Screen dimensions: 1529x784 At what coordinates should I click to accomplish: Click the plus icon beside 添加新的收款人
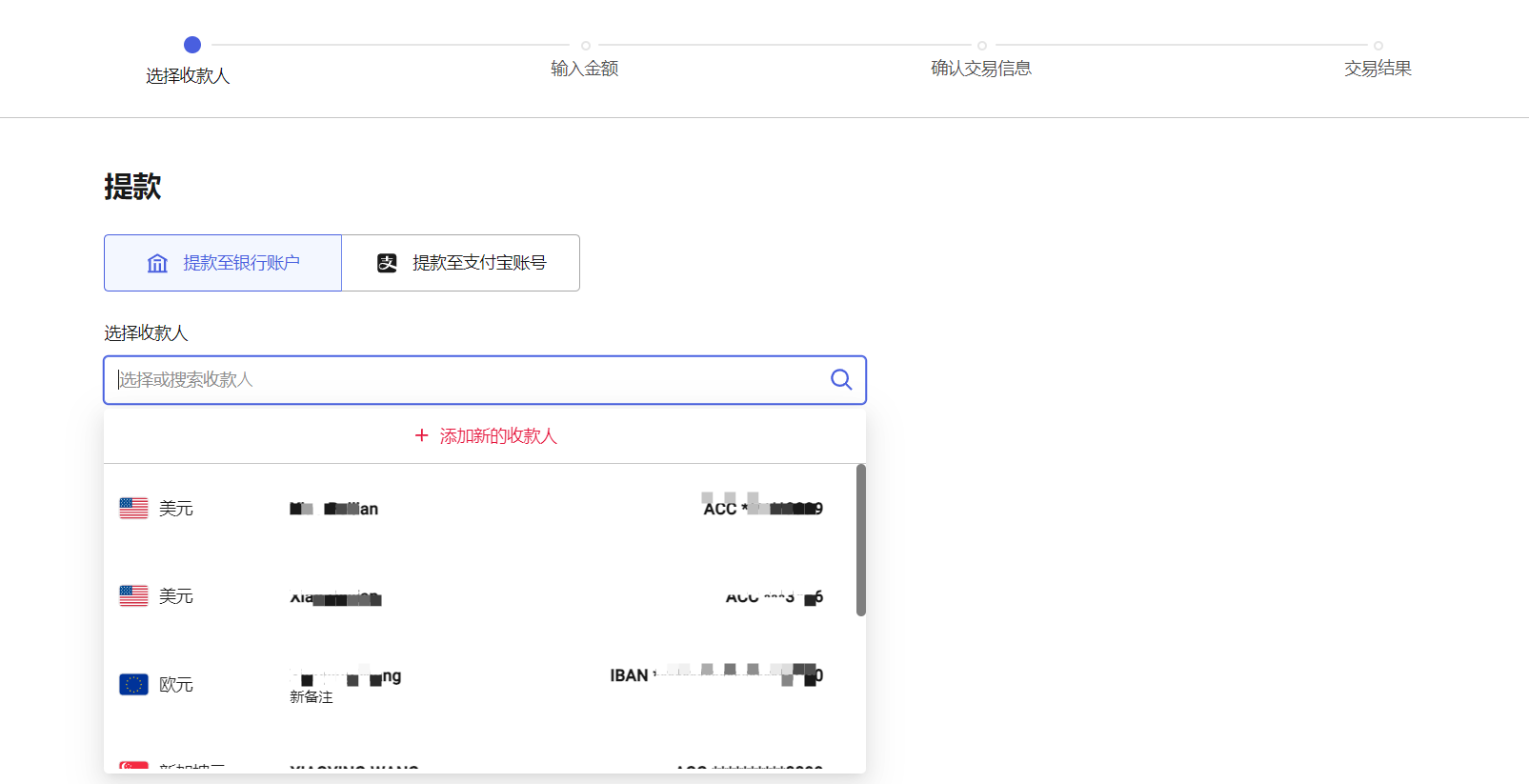coord(421,435)
